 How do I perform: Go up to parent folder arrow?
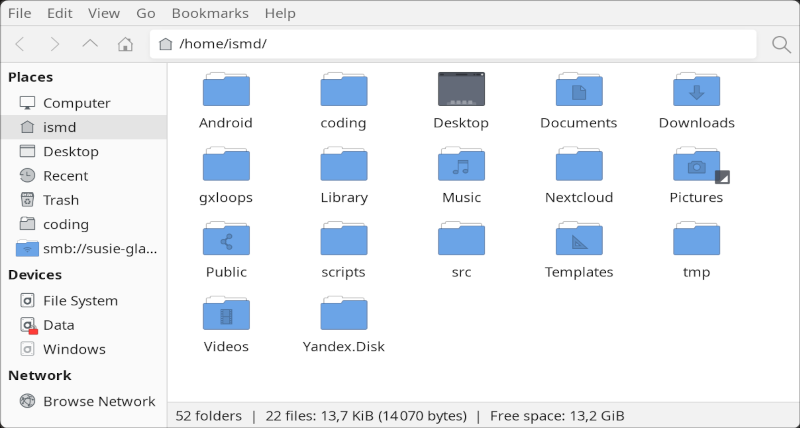pos(90,44)
